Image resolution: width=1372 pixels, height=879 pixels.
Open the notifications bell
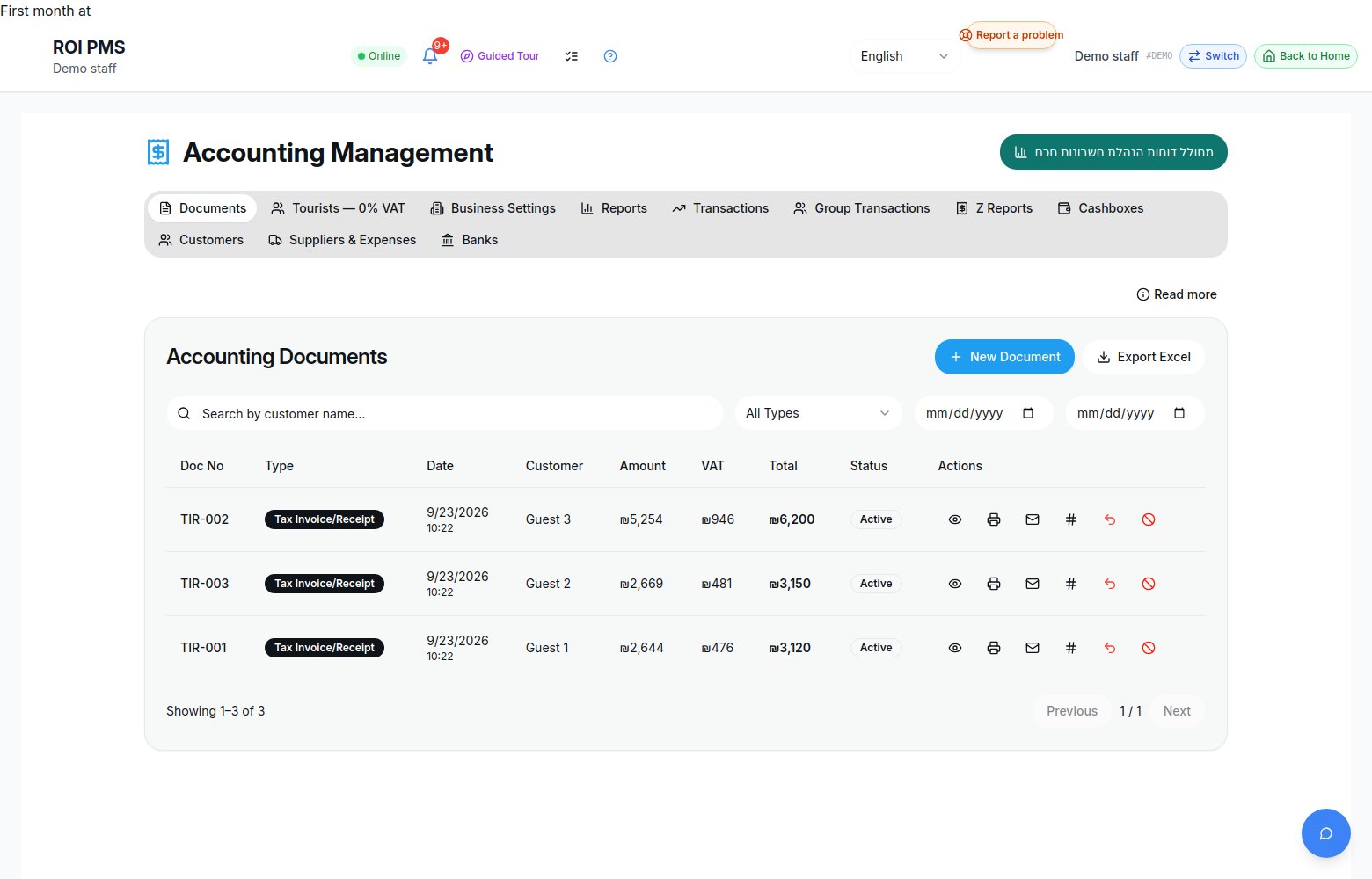[430, 56]
